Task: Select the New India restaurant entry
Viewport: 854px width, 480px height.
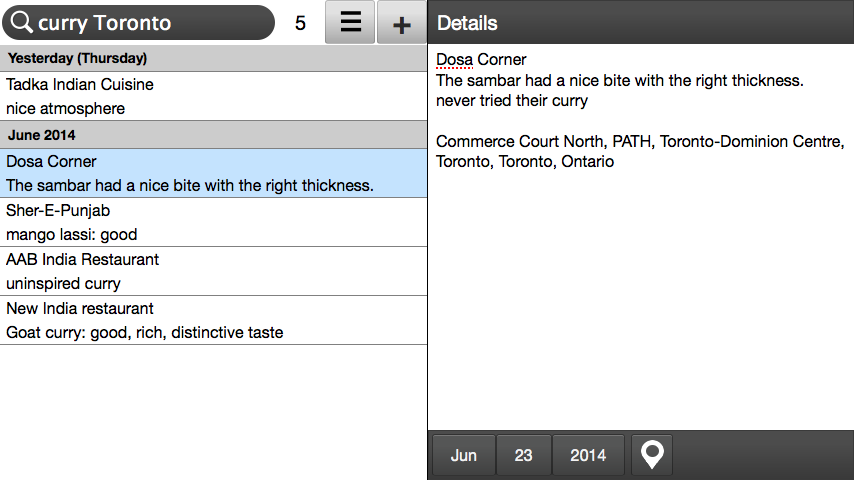Action: [213, 320]
